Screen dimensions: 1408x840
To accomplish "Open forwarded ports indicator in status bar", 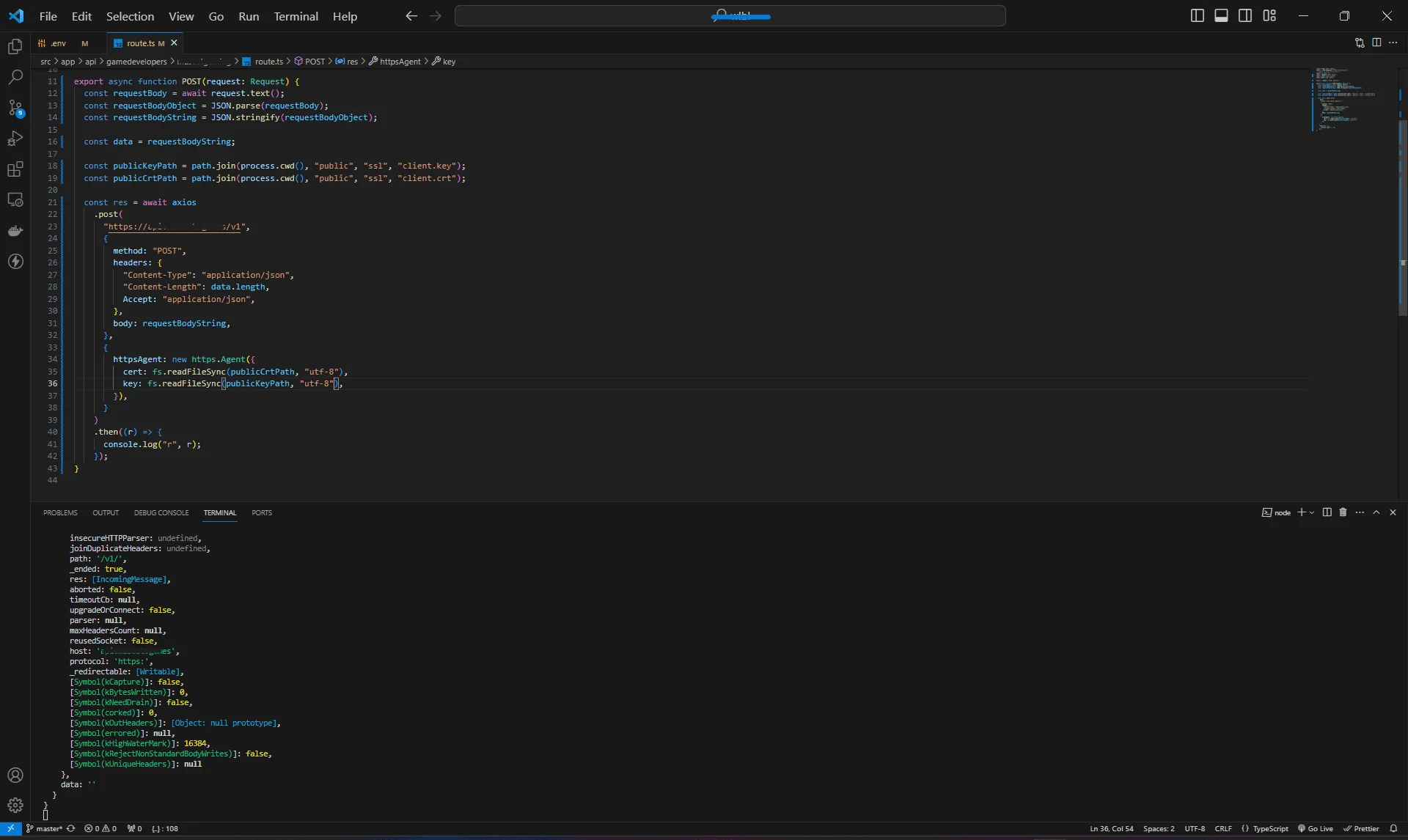I will coord(135,829).
